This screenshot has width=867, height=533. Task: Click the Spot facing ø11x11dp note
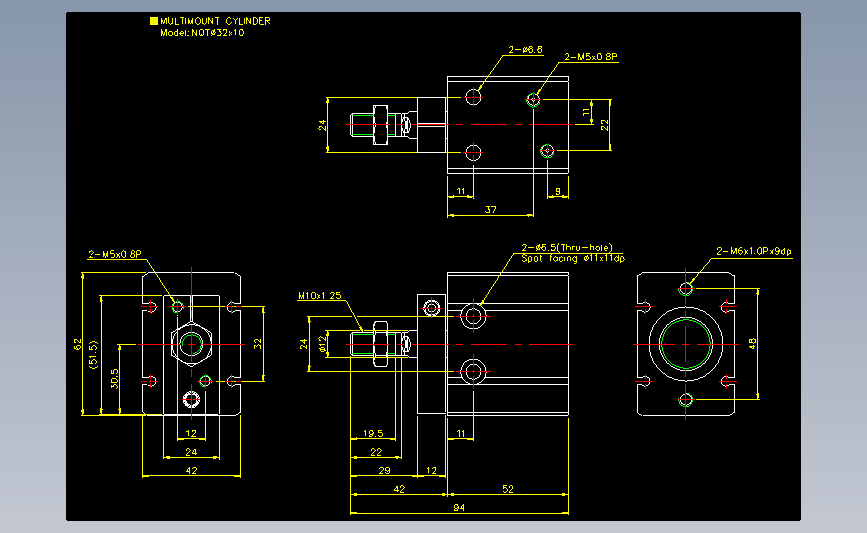(573, 258)
